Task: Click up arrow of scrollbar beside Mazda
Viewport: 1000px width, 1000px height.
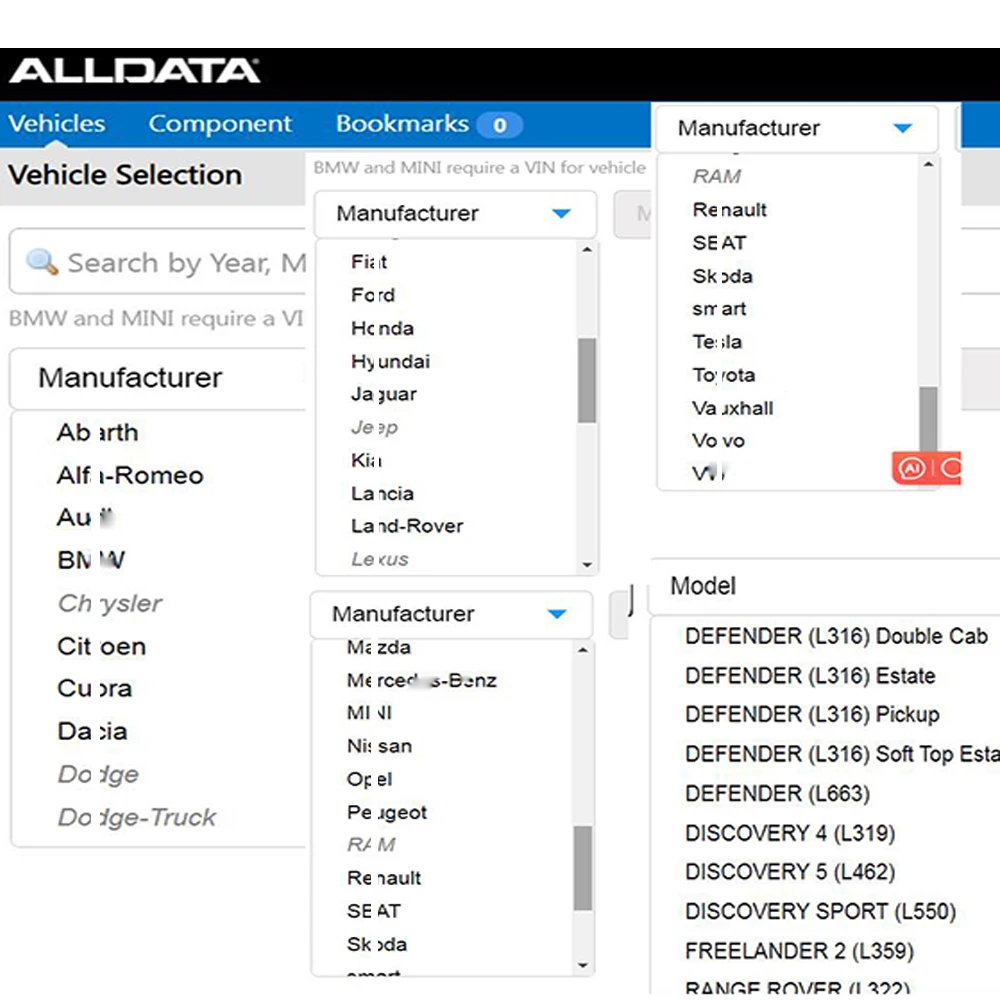Action: [582, 650]
